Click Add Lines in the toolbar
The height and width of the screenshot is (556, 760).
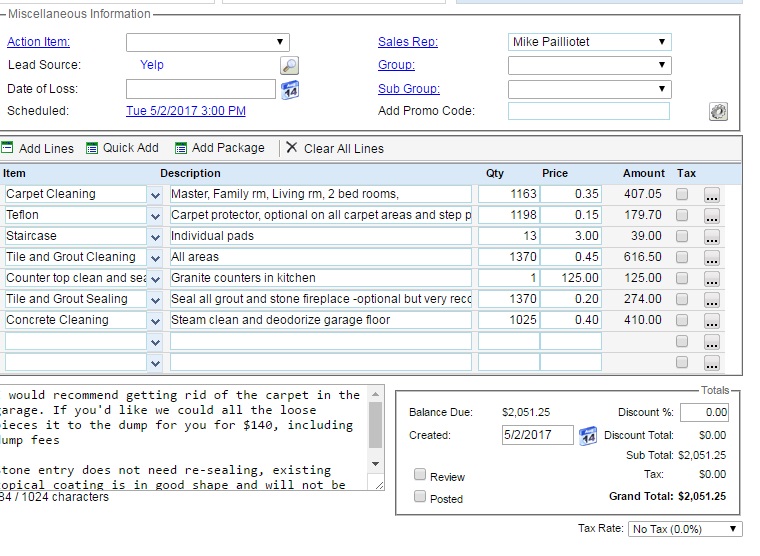tap(37, 148)
